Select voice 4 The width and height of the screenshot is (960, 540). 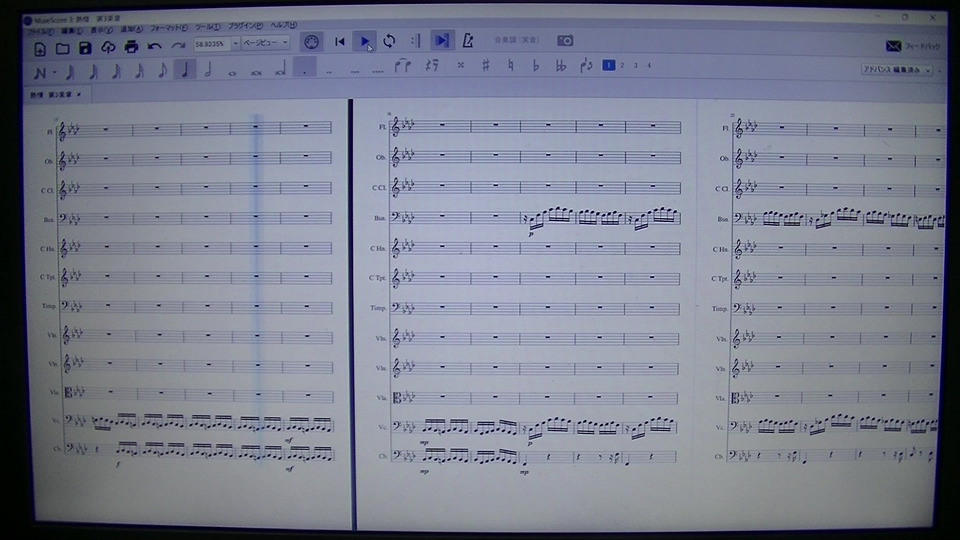tap(649, 65)
